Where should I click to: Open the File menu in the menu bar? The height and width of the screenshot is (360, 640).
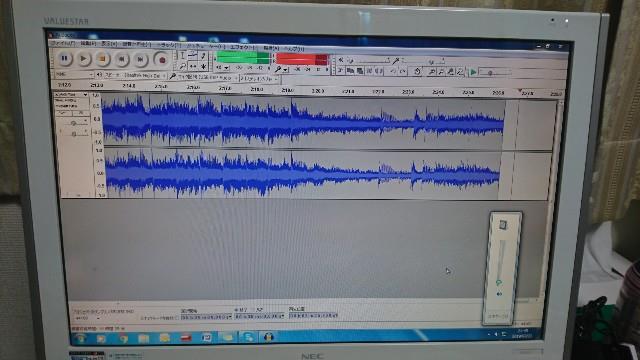(x=63, y=42)
